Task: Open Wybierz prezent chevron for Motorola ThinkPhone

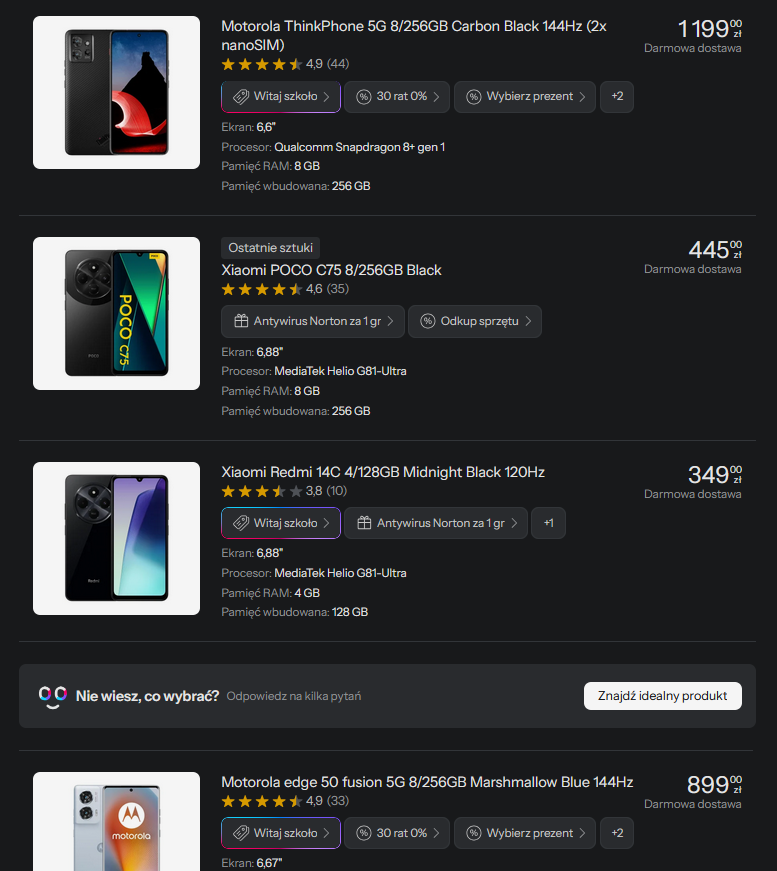Action: pyautogui.click(x=582, y=97)
